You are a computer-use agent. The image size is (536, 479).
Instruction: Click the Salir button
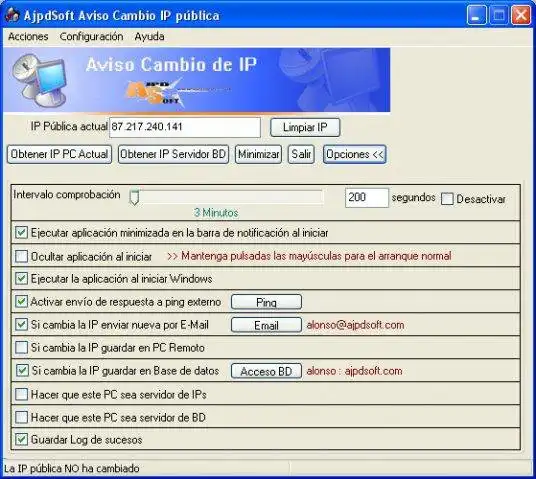(301, 155)
